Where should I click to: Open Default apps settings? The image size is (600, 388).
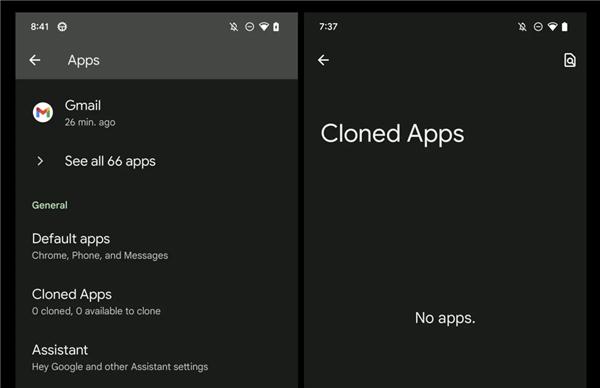[x=156, y=246]
